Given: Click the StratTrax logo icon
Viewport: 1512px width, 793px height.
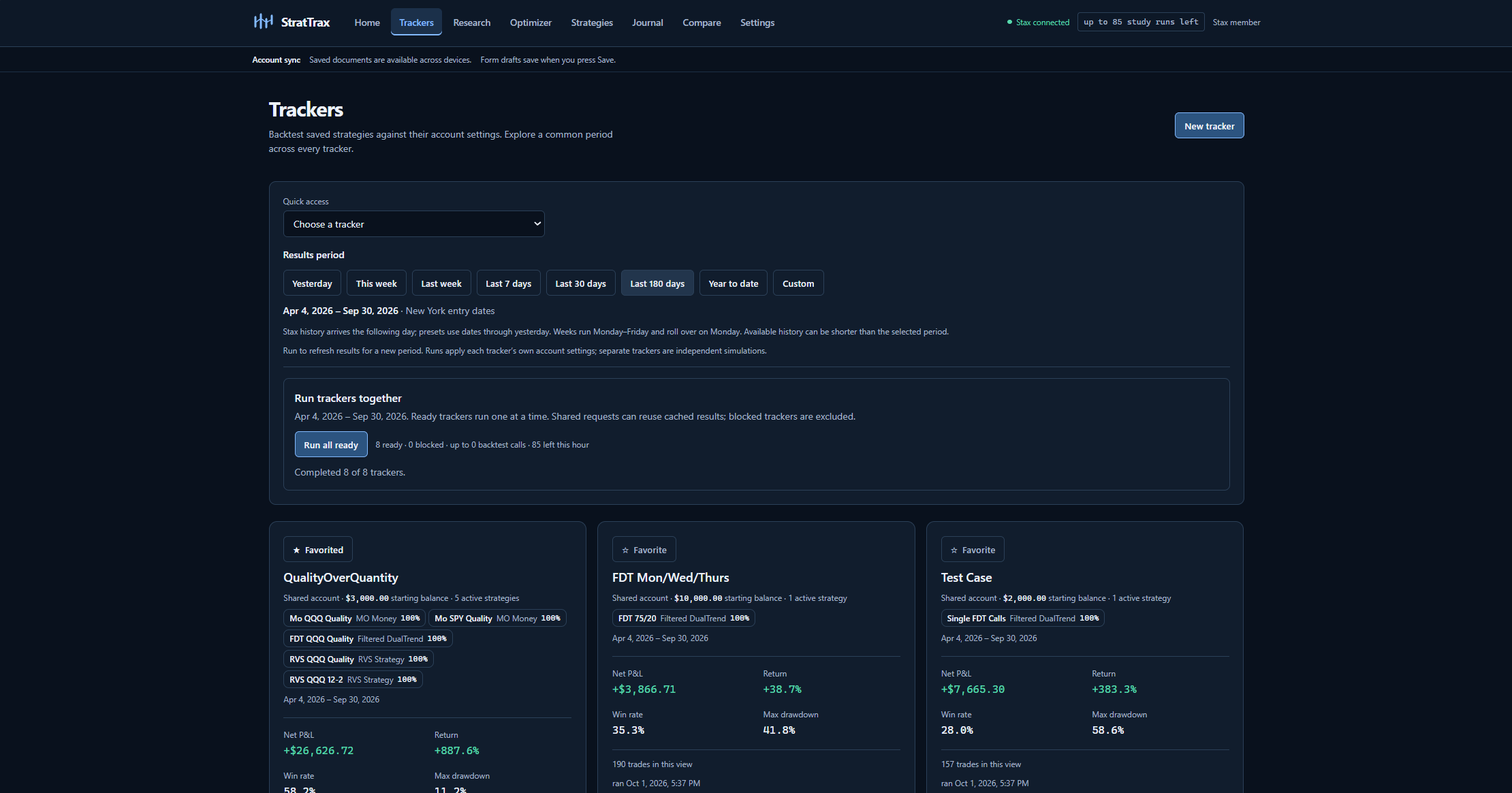Looking at the screenshot, I should tap(263, 22).
